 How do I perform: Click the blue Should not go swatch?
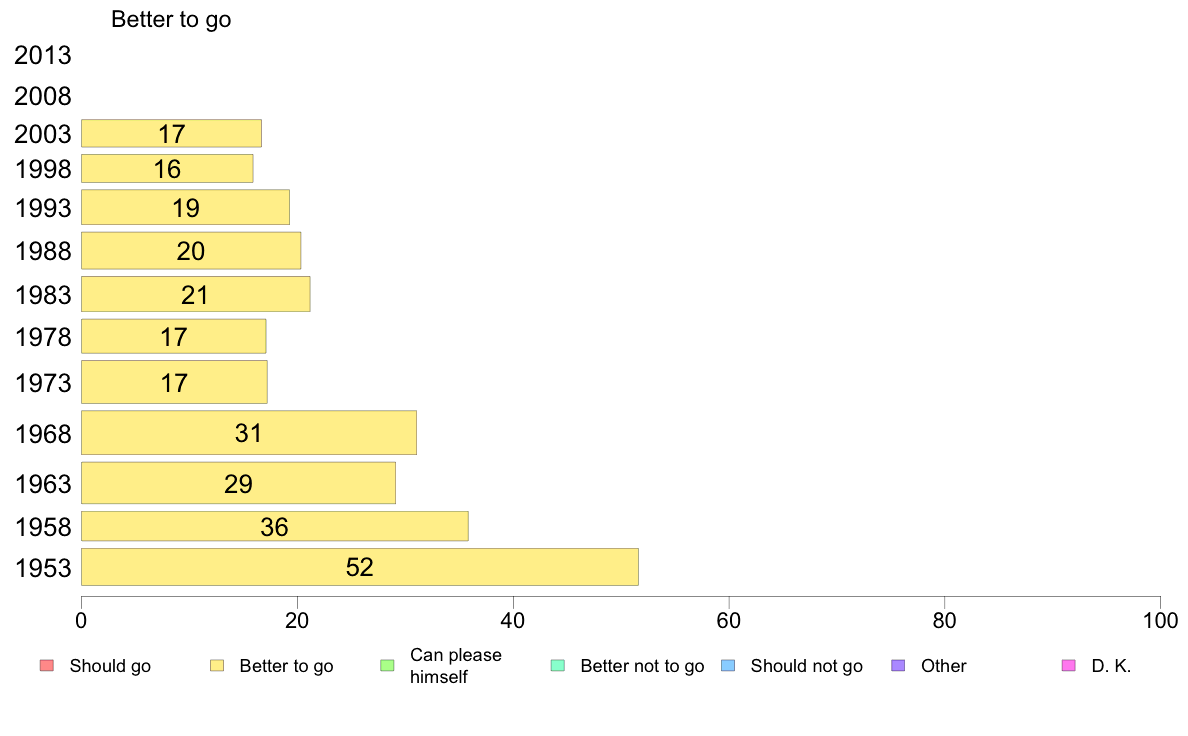pyautogui.click(x=727, y=666)
